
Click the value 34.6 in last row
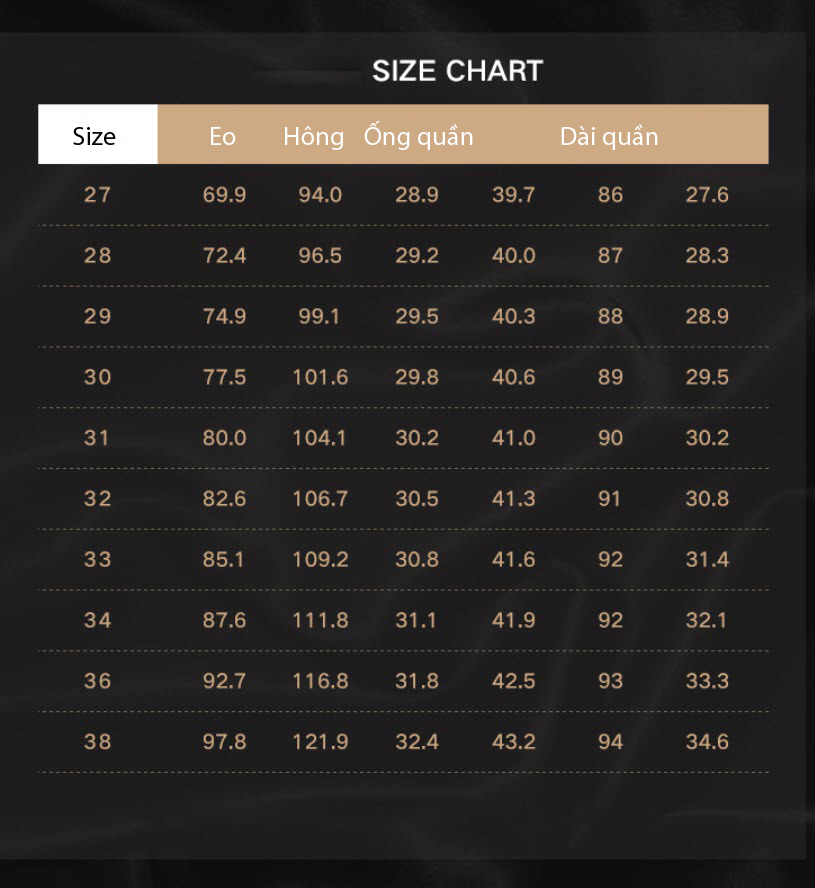coord(707,742)
